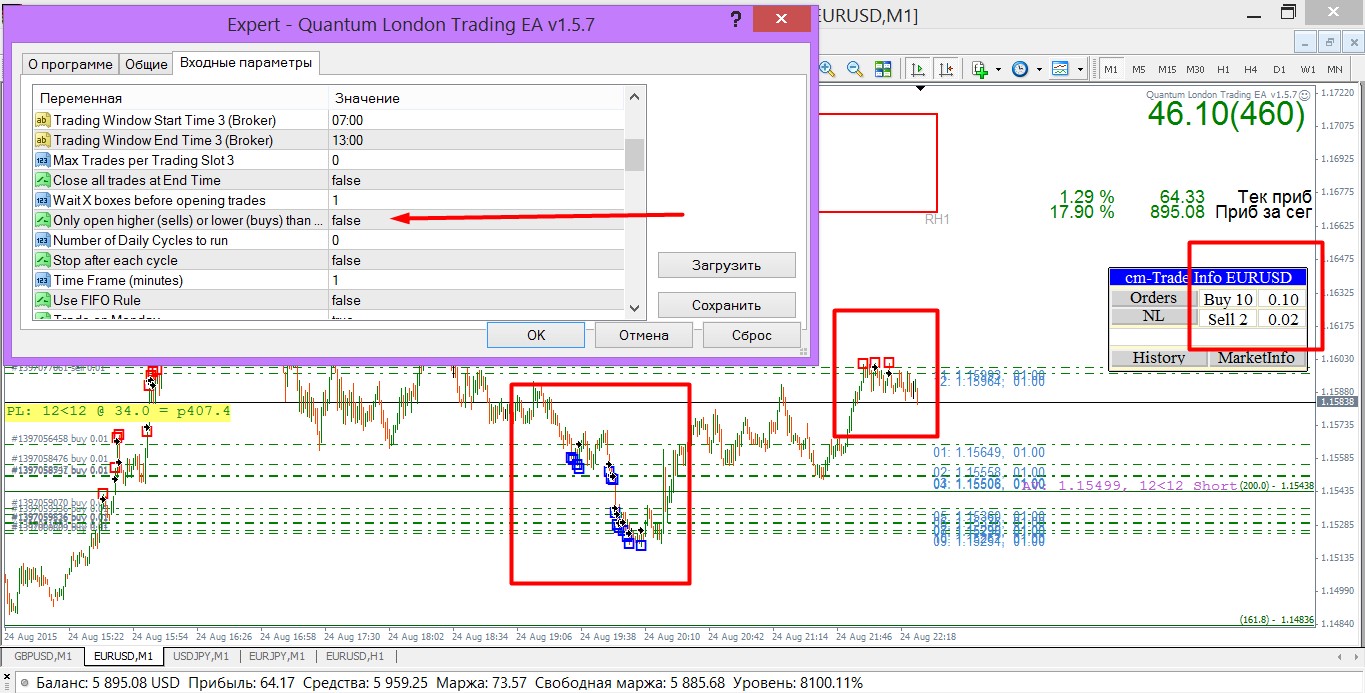
Task: Switch chart to M5 timeframe
Action: tap(1138, 69)
